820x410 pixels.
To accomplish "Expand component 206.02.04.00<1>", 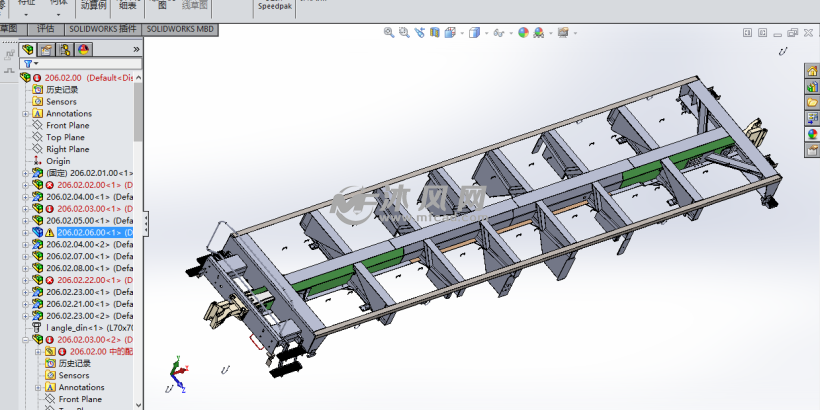I will point(26,197).
